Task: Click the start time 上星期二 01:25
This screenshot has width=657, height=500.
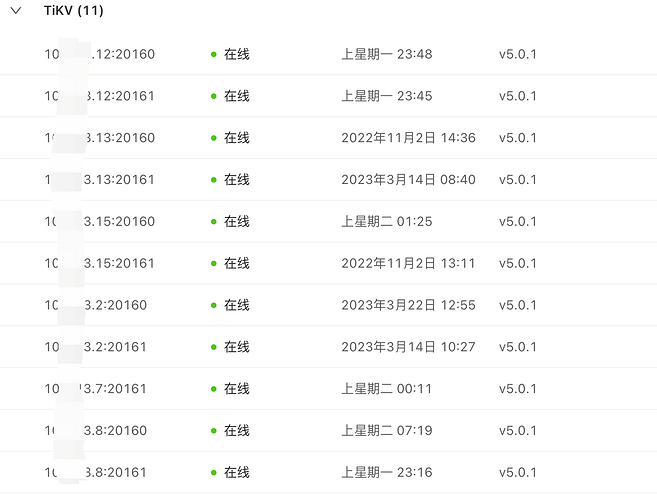Action: click(387, 222)
